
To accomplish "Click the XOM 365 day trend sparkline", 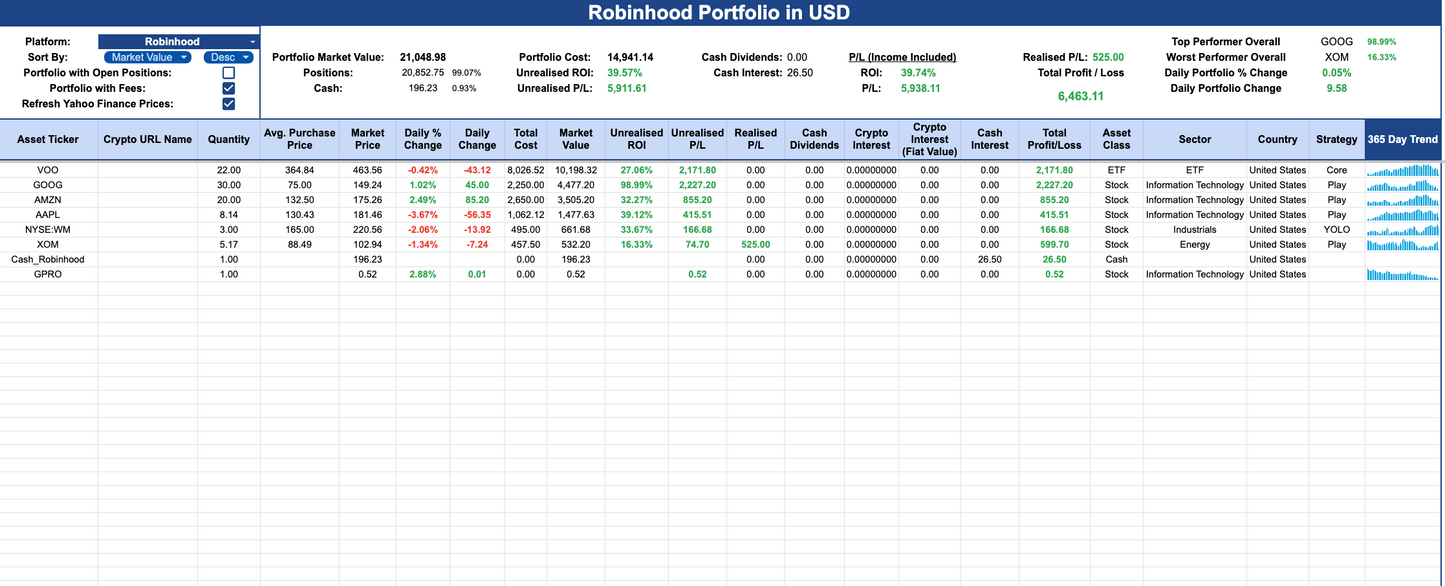I will tap(1403, 244).
